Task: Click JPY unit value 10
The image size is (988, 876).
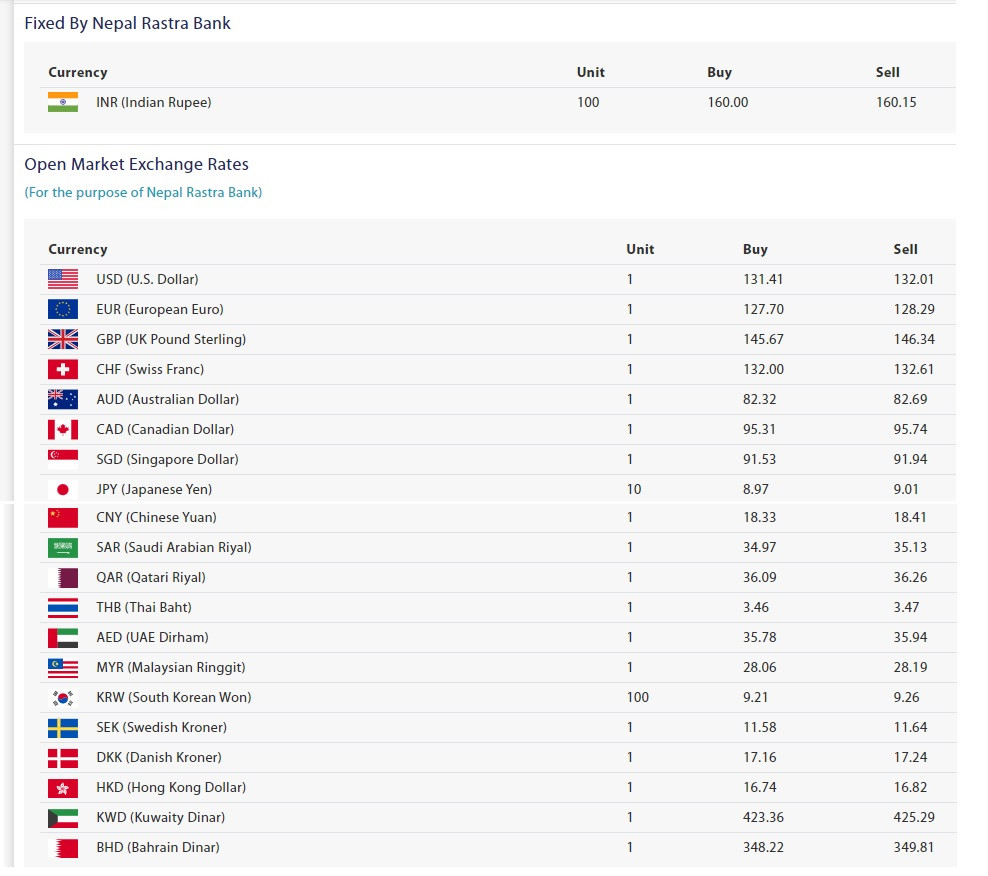Action: pos(634,489)
